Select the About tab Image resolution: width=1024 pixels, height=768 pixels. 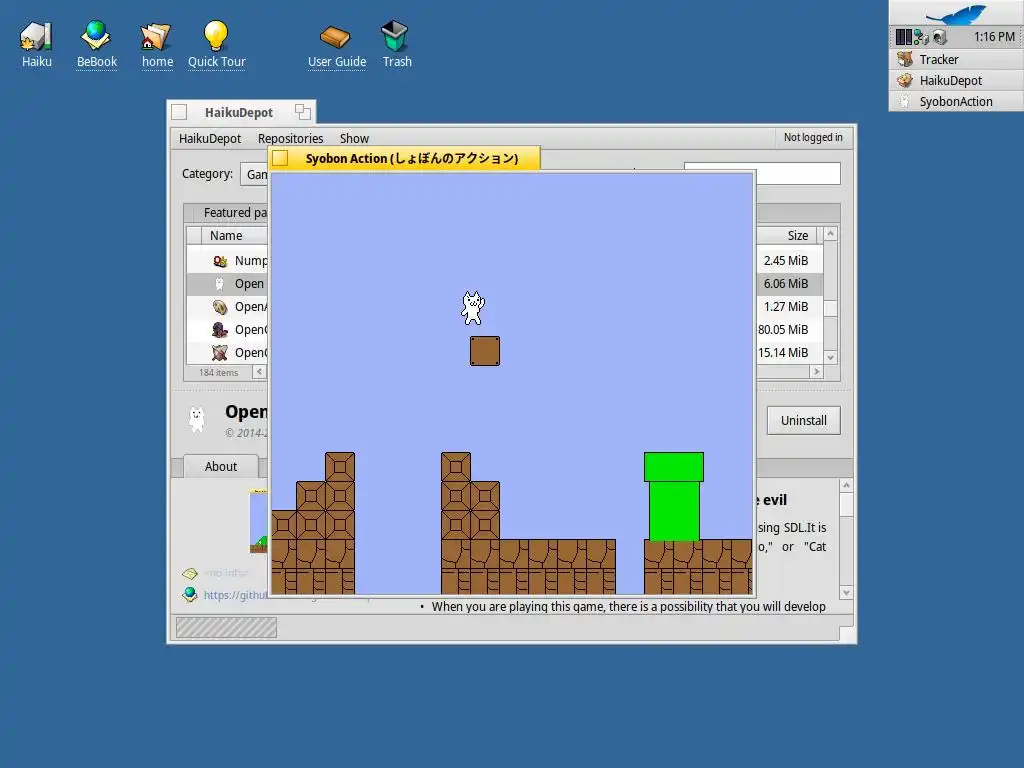(221, 466)
